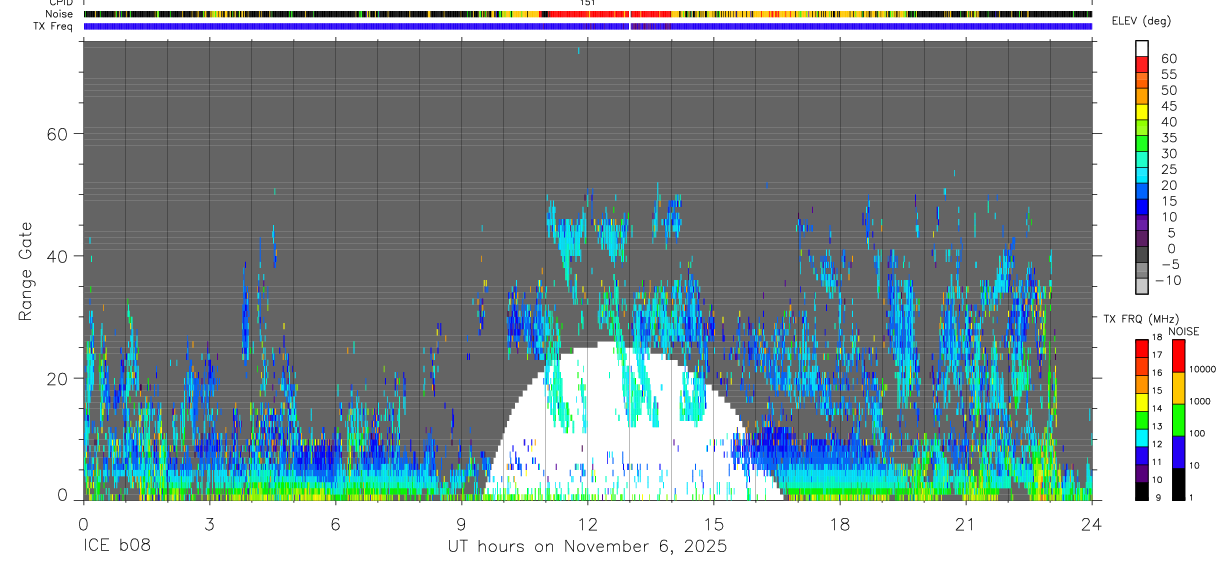This screenshot has width=1228, height=567.
Task: Click the red TX FRQ swatch between 18 and 17
Action: [x=1142, y=348]
